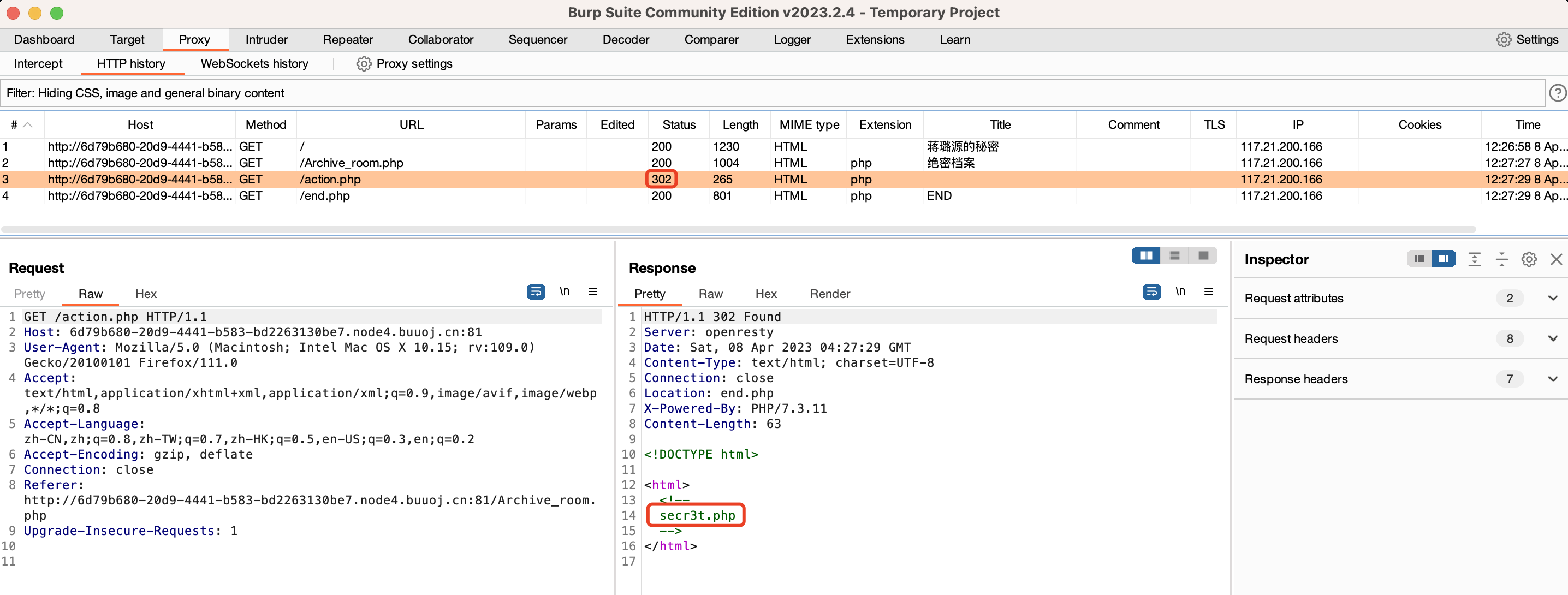
Task: Switch to WebSockets history tab
Action: point(254,64)
